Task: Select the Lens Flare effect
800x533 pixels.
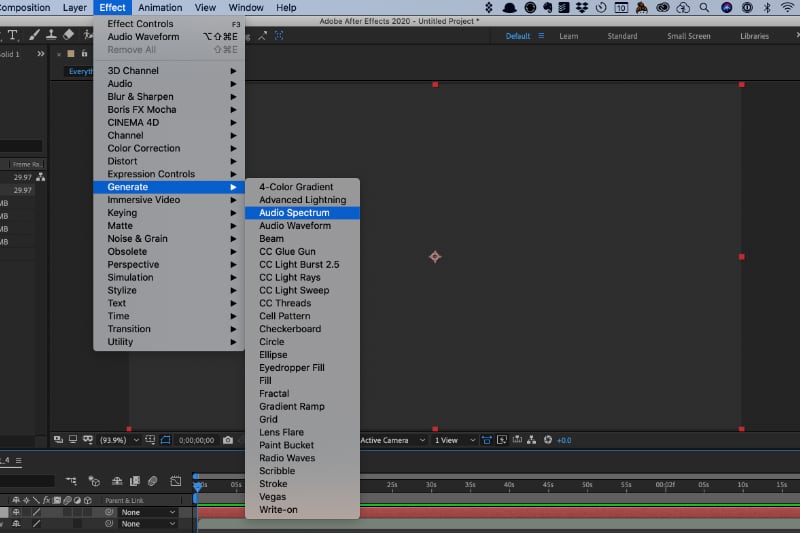Action: [x=302, y=432]
